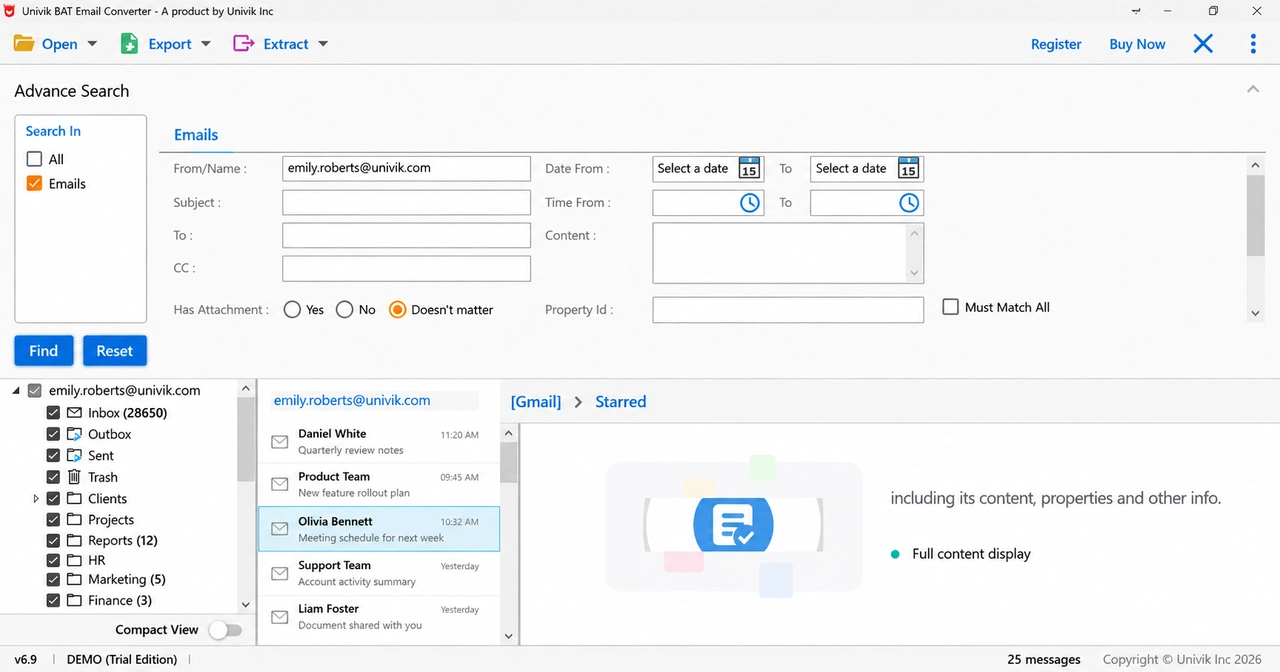Select the Olivia Bennett meeting schedule email
This screenshot has height=672, width=1280.
(x=379, y=529)
